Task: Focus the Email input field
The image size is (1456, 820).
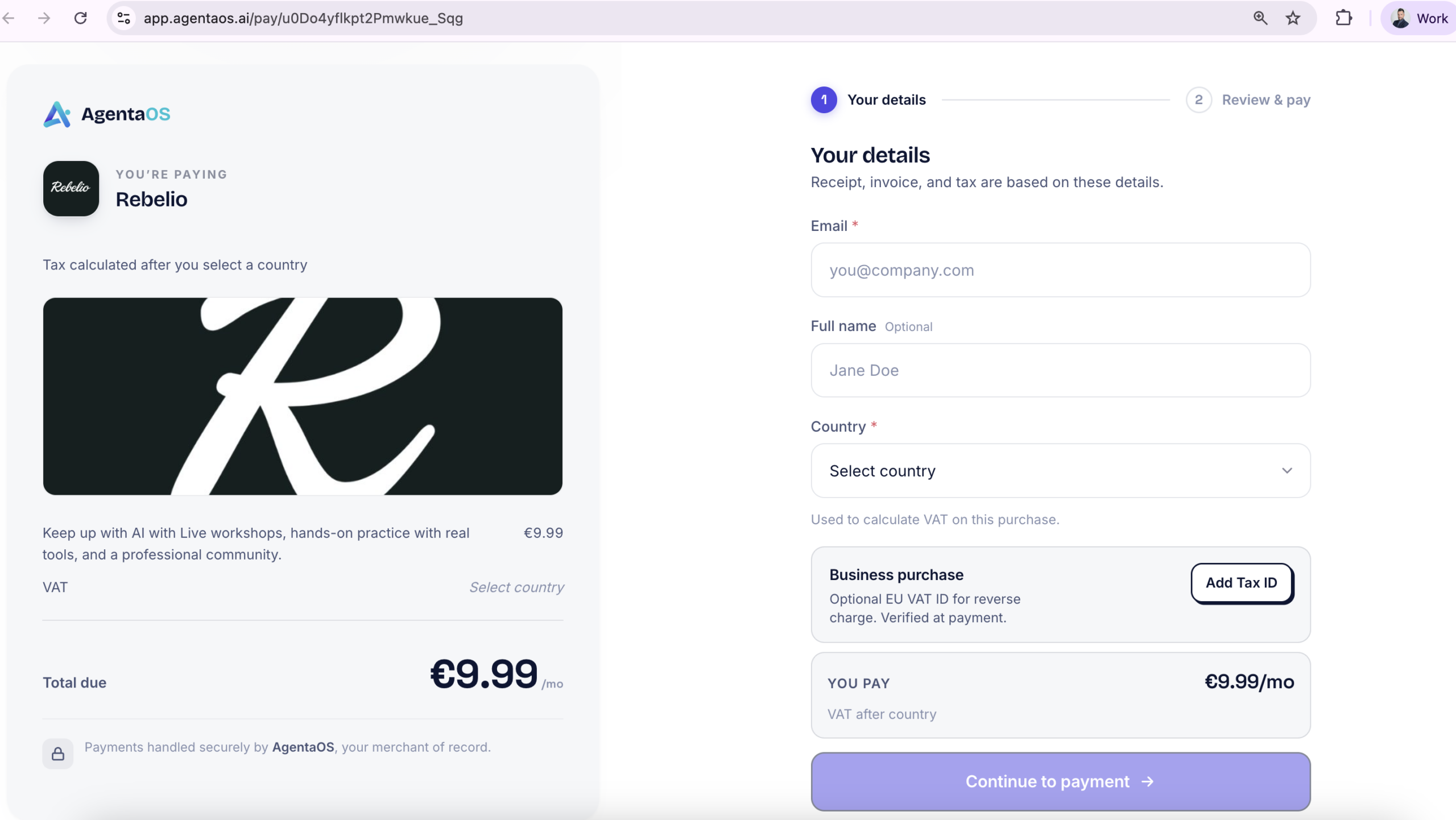Action: point(1061,270)
